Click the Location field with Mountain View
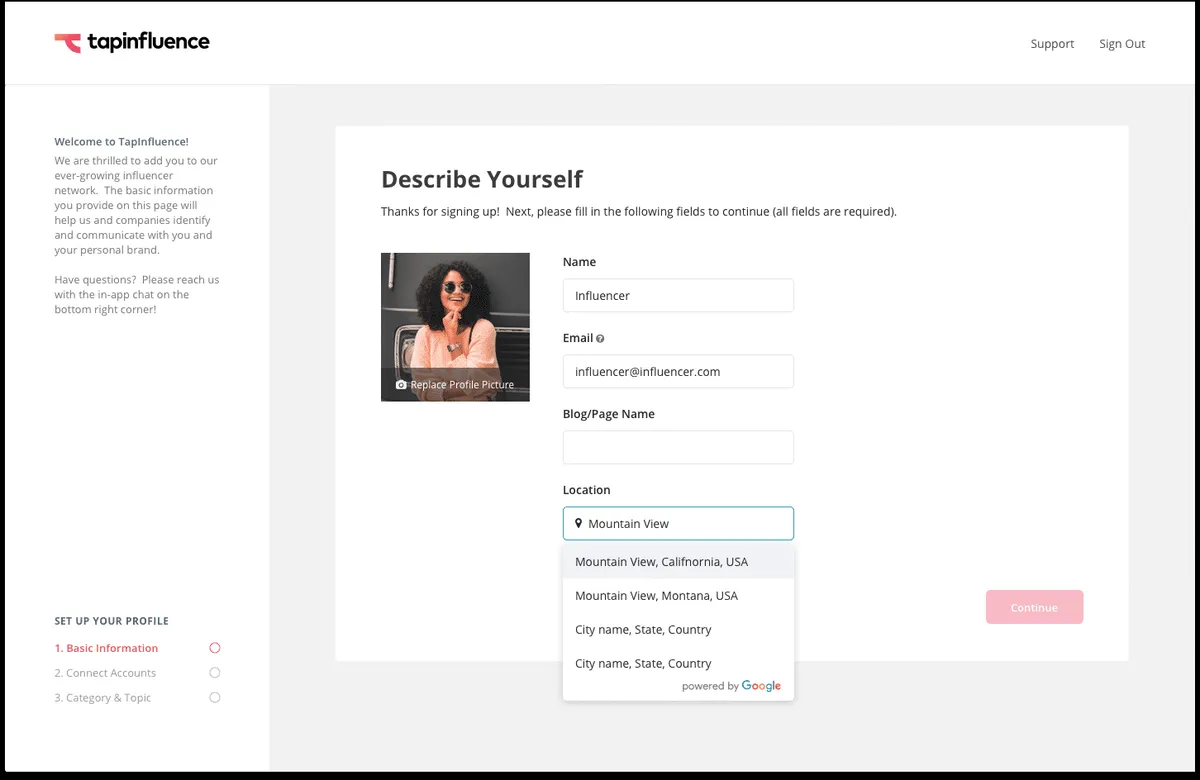This screenshot has height=780, width=1200. click(678, 523)
